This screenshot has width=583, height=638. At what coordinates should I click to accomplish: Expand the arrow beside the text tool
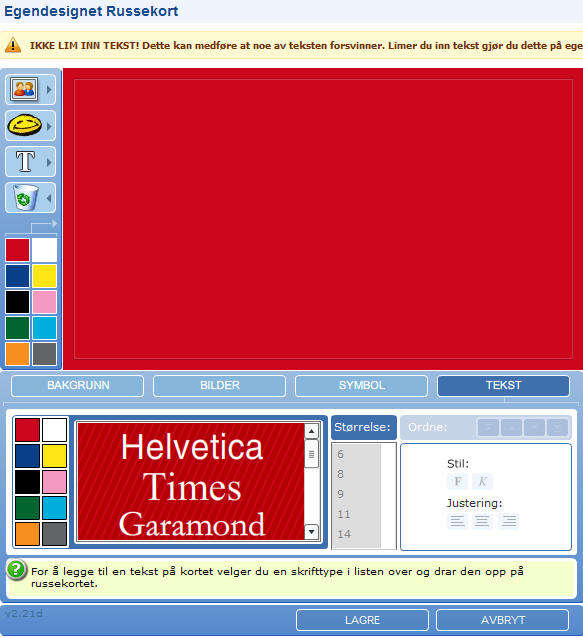pyautogui.click(x=49, y=162)
